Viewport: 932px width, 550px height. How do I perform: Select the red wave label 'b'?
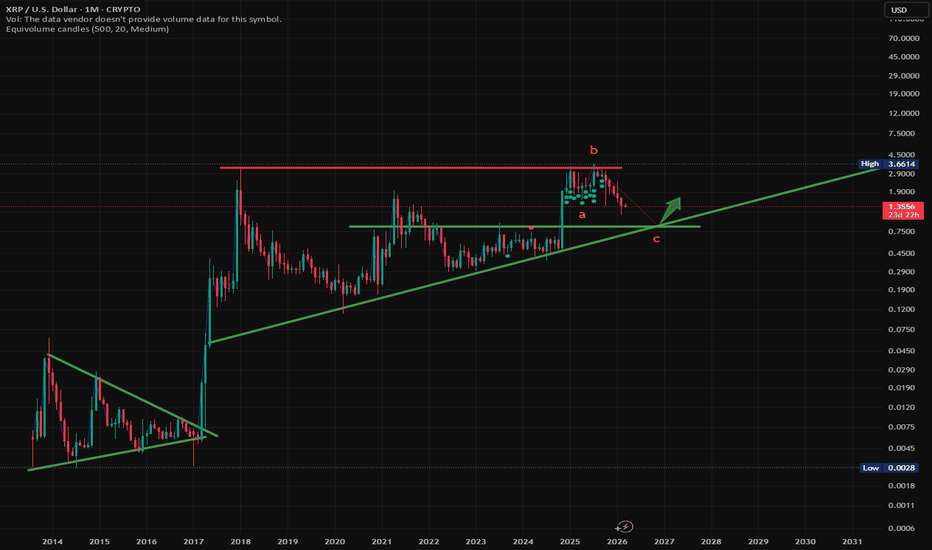[x=593, y=150]
